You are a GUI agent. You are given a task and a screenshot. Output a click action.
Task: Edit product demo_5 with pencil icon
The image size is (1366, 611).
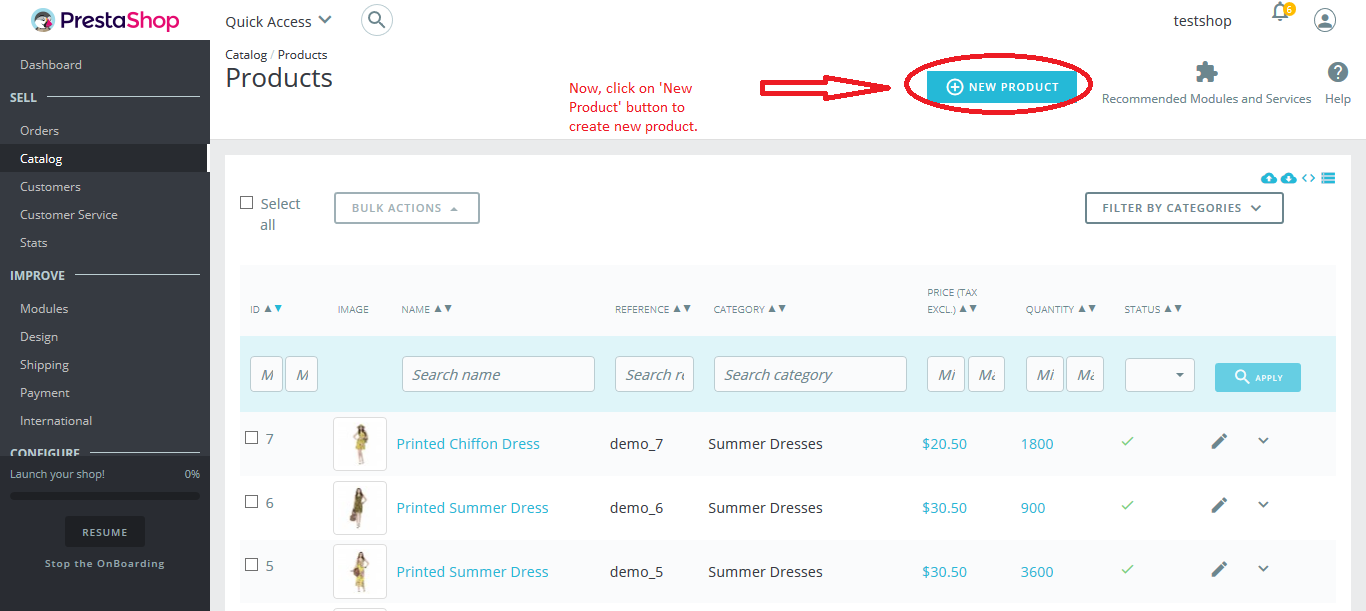pos(1219,569)
